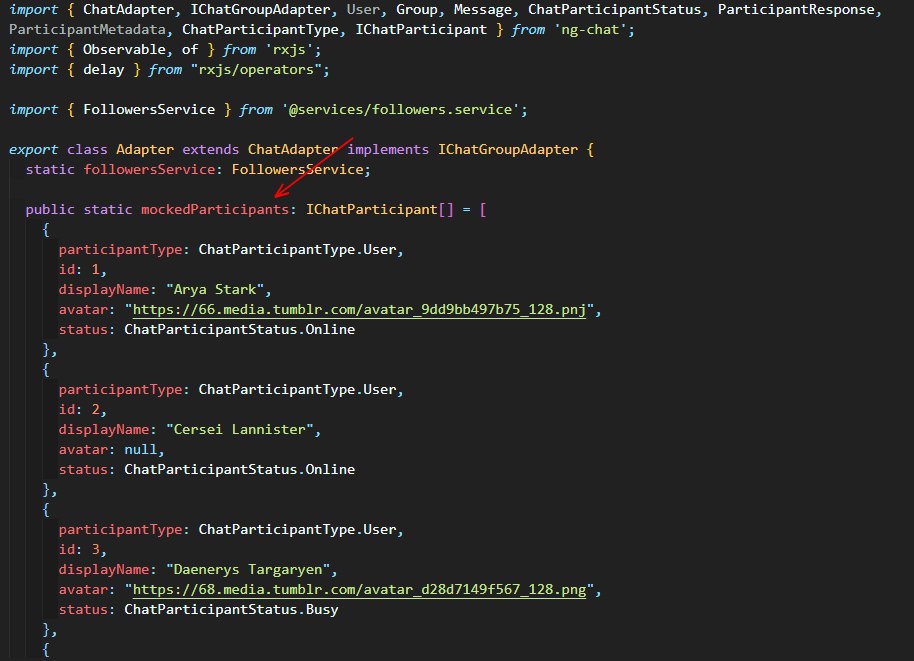
Task: Click FollowersService in the import statement
Action: pyautogui.click(x=149, y=110)
